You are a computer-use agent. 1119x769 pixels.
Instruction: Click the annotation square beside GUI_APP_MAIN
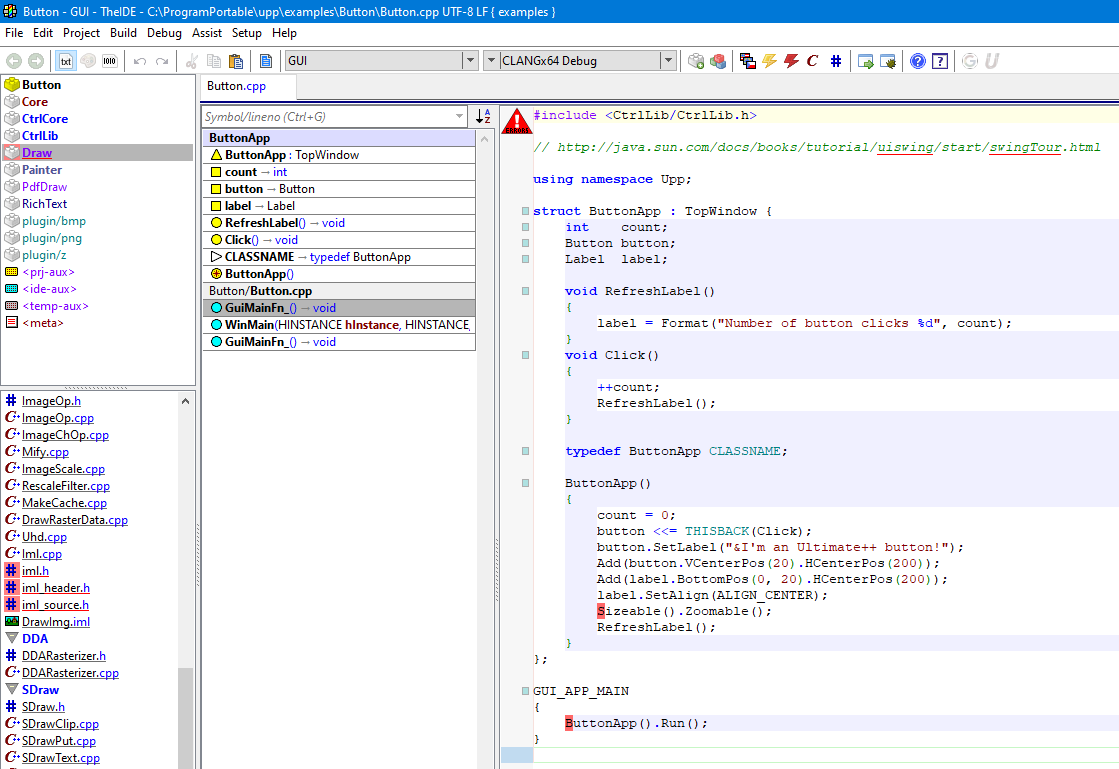point(525,691)
